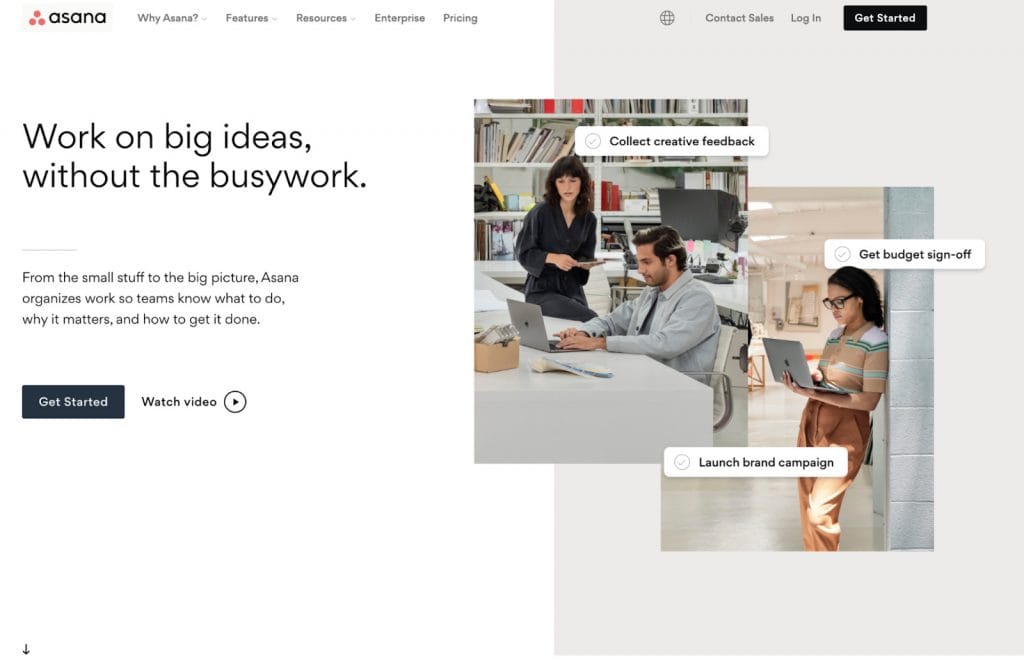Image resolution: width=1024 pixels, height=669 pixels.
Task: Click the Asana logo
Action: point(67,18)
